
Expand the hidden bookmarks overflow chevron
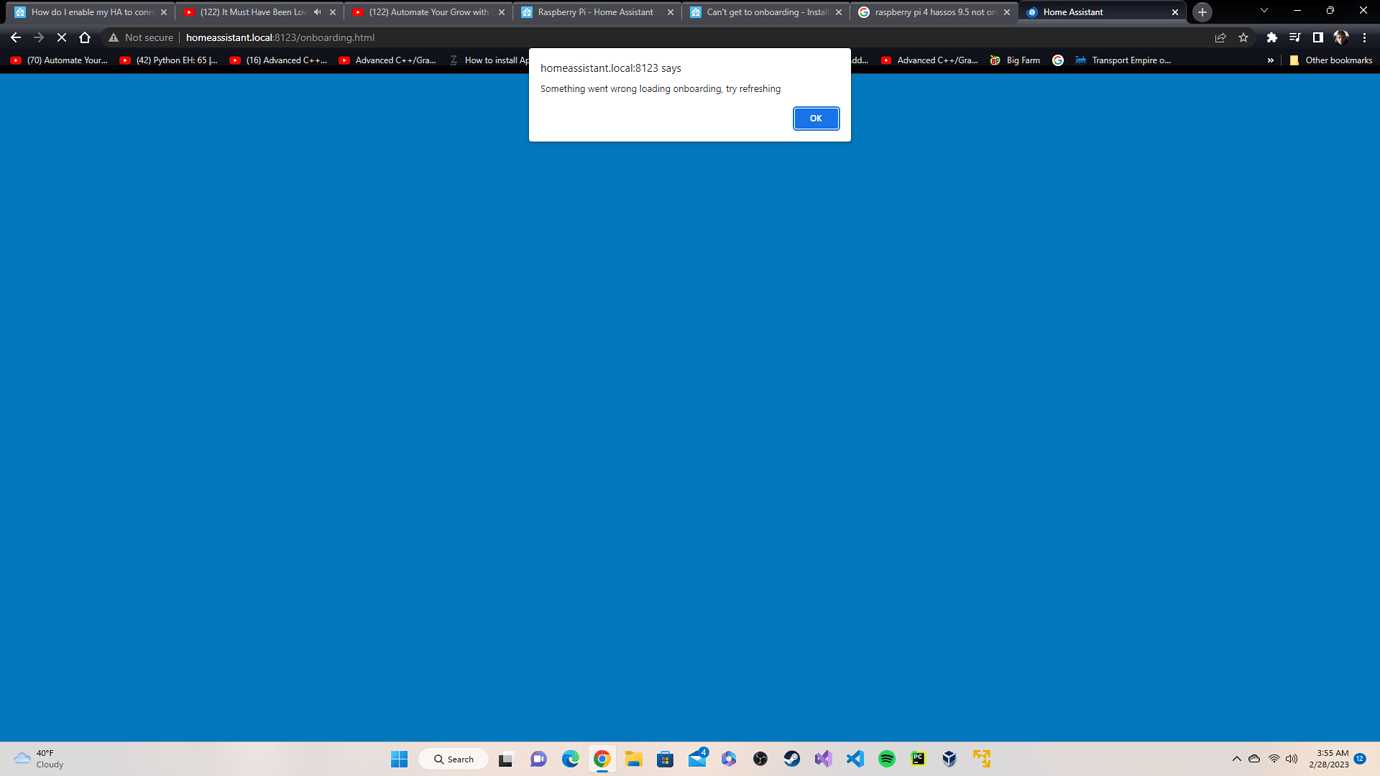[x=1270, y=60]
